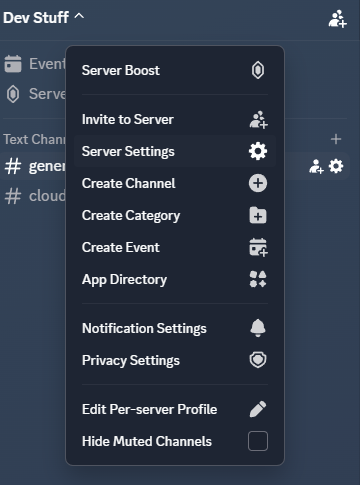Click the Text Channels category header
The height and width of the screenshot is (485, 360).
(34, 139)
